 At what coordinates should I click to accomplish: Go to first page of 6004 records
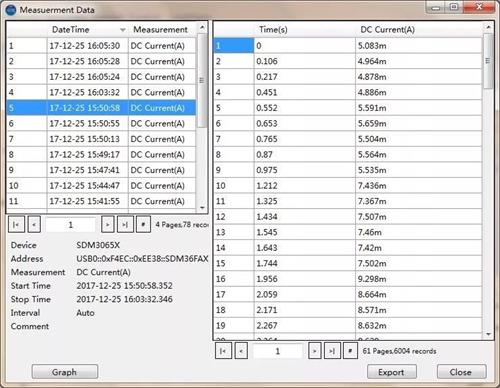(x=223, y=351)
